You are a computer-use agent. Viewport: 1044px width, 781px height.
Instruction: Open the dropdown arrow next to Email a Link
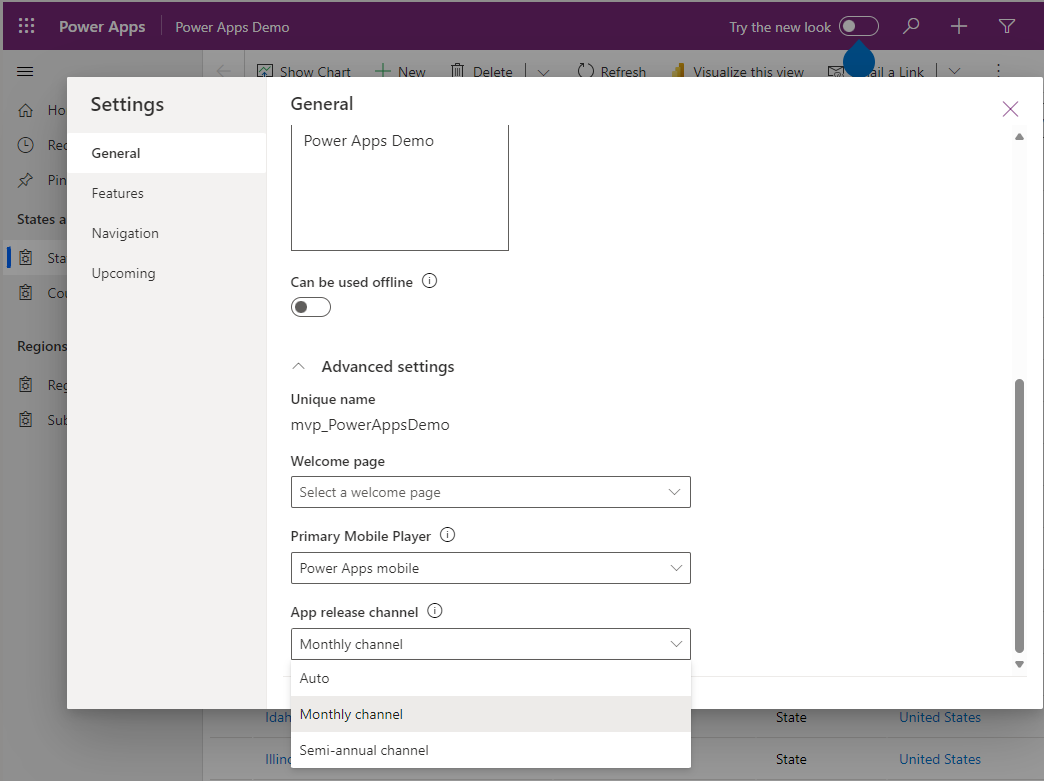954,71
